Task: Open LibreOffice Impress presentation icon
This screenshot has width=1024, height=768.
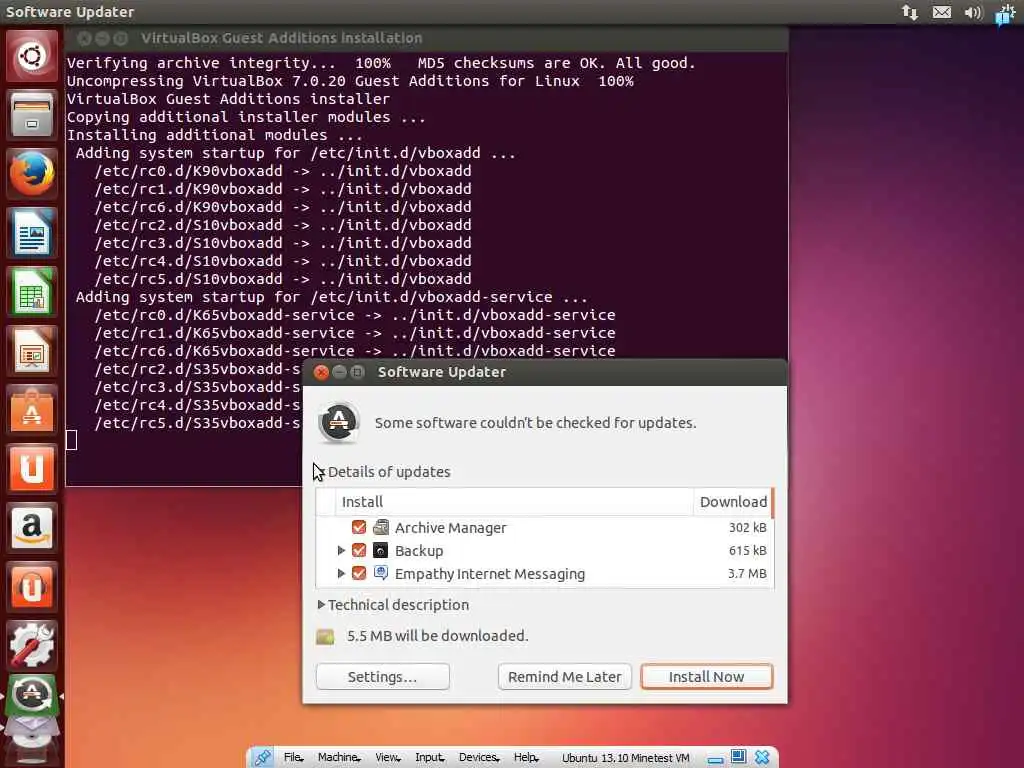Action: coord(31,351)
